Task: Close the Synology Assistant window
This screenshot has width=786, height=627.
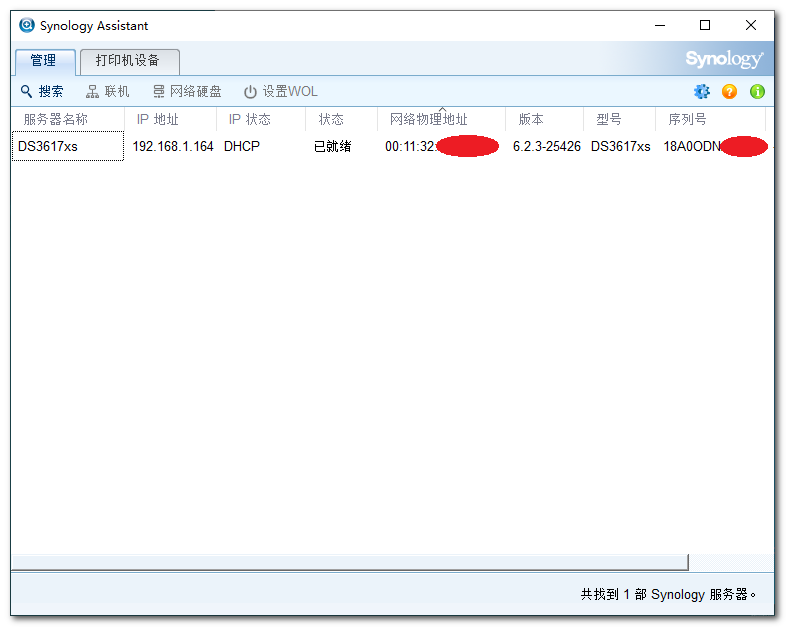Action: pyautogui.click(x=750, y=25)
